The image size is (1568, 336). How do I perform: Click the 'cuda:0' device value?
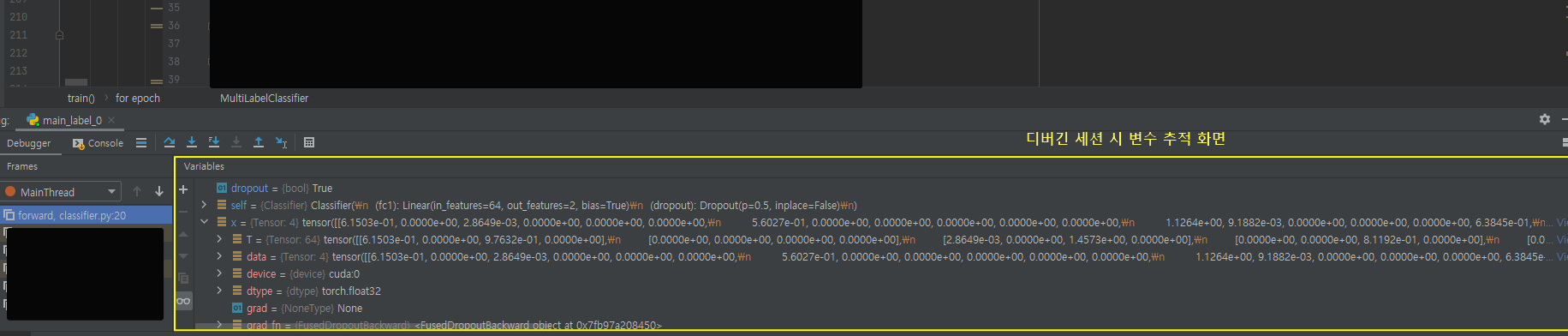[344, 274]
